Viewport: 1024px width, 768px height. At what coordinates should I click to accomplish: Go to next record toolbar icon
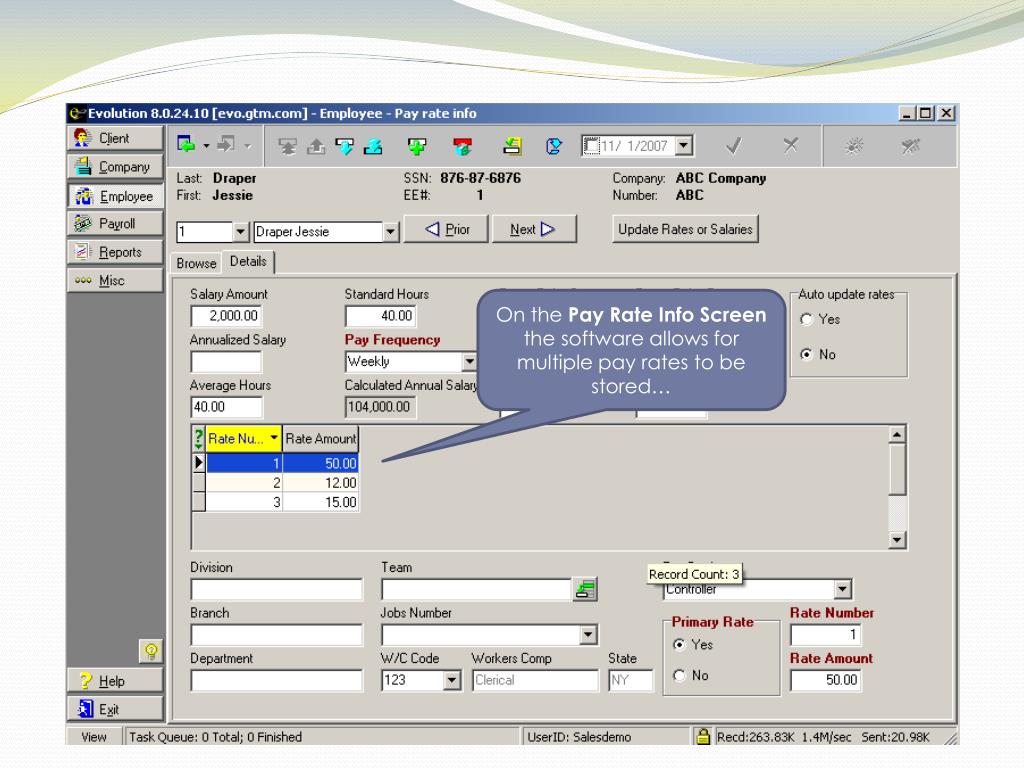click(x=344, y=146)
